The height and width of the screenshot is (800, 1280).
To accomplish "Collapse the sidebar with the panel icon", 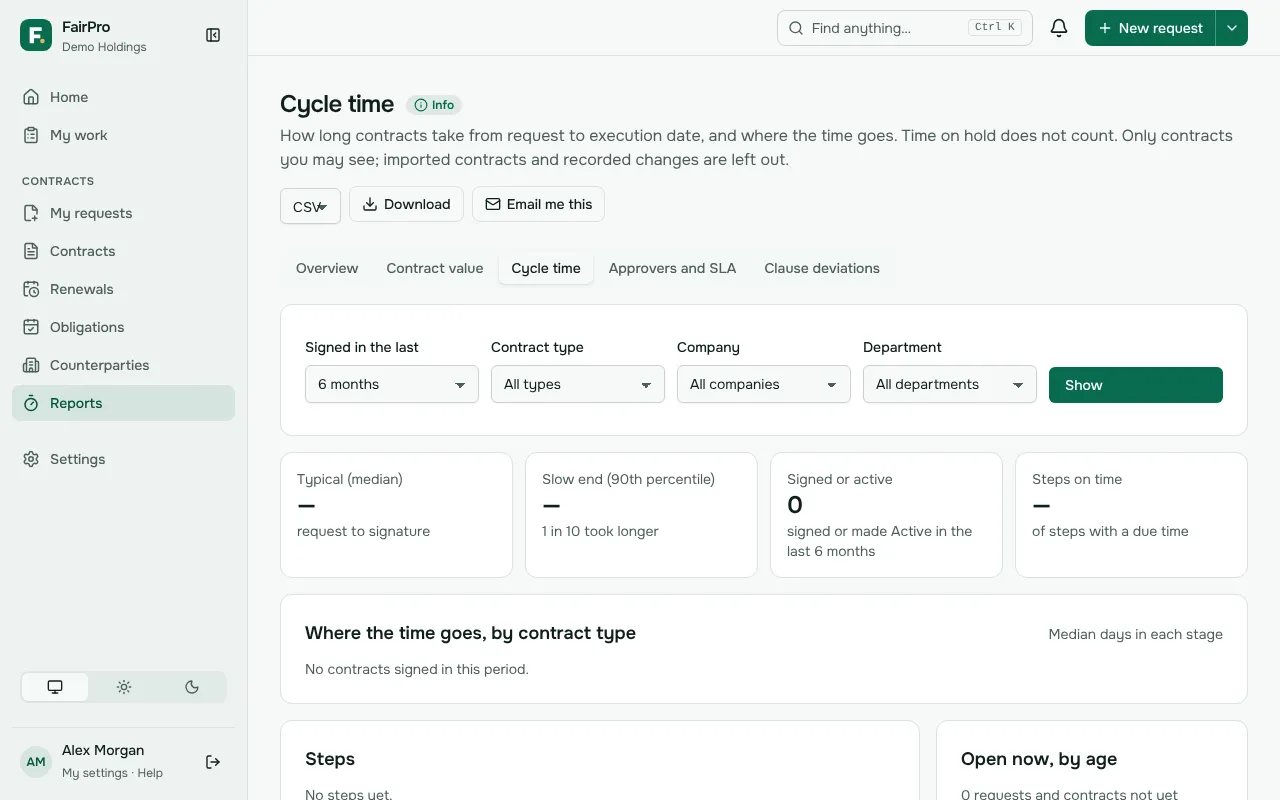I will pos(213,35).
